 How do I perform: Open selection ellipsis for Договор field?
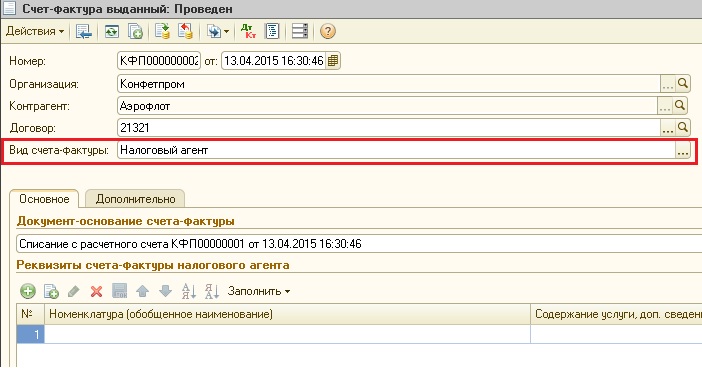pyautogui.click(x=668, y=128)
